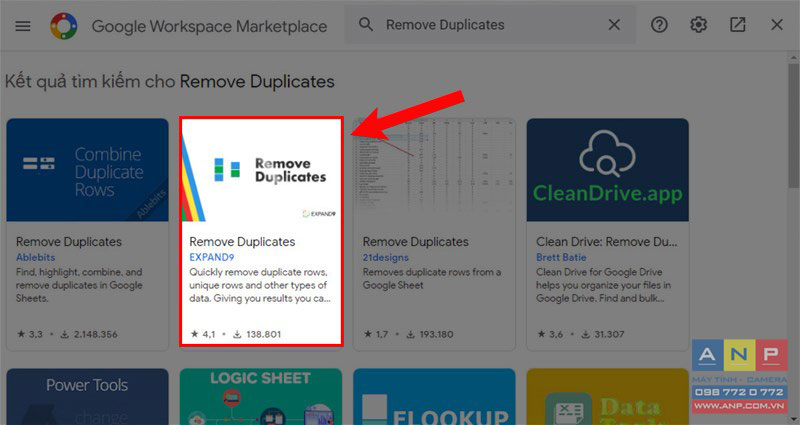Click the 1,7 rating on 21designs card
The width and height of the screenshot is (800, 425).
(x=376, y=335)
